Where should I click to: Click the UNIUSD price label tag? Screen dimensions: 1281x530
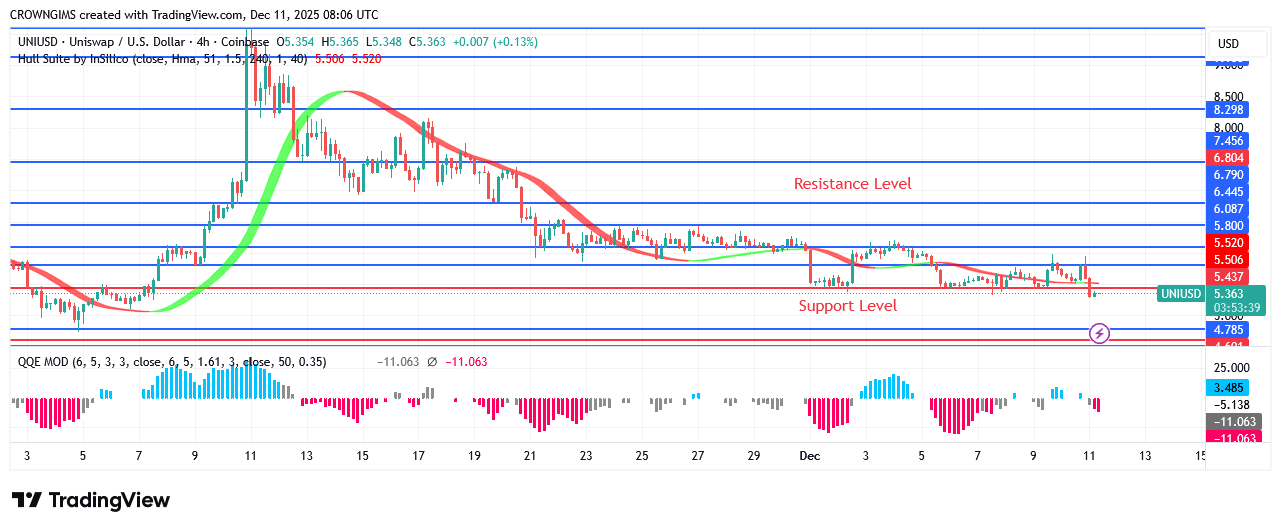1180,294
